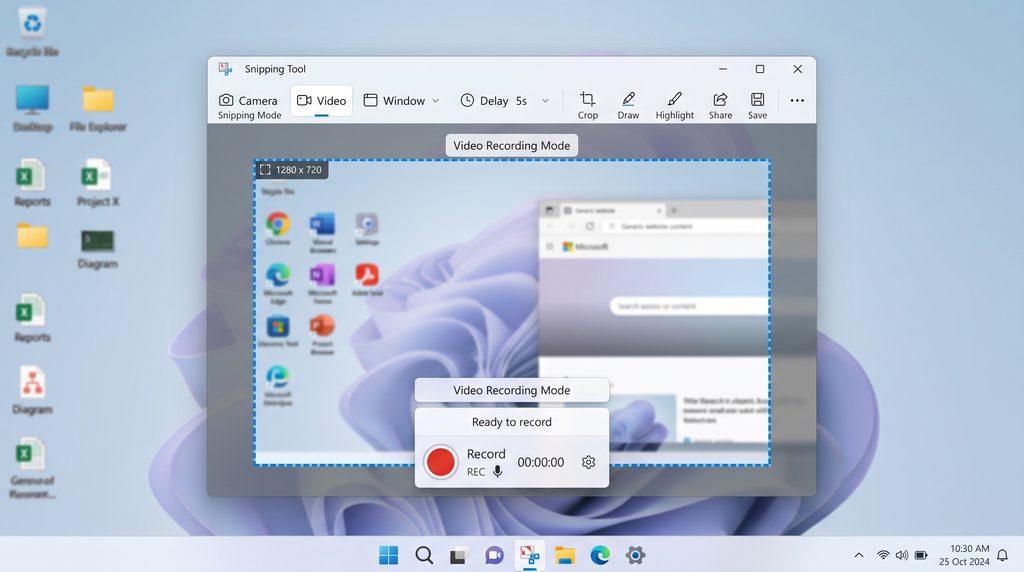
Task: Choose the Draw pen tool
Action: [x=628, y=105]
